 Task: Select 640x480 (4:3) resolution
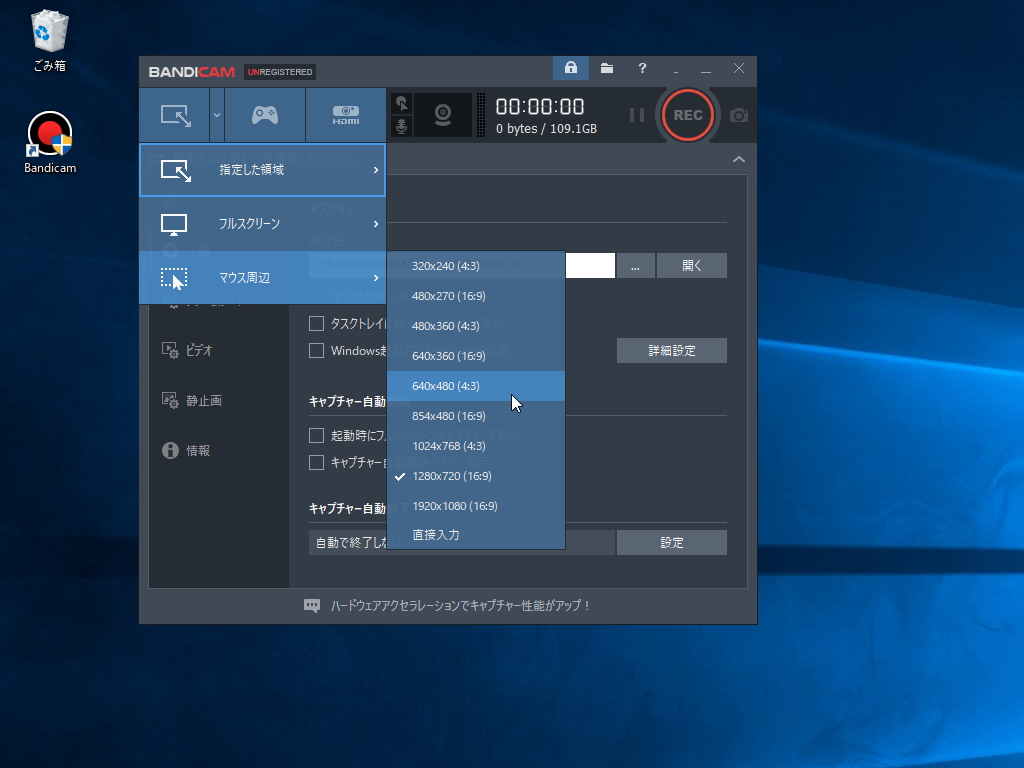(x=475, y=386)
